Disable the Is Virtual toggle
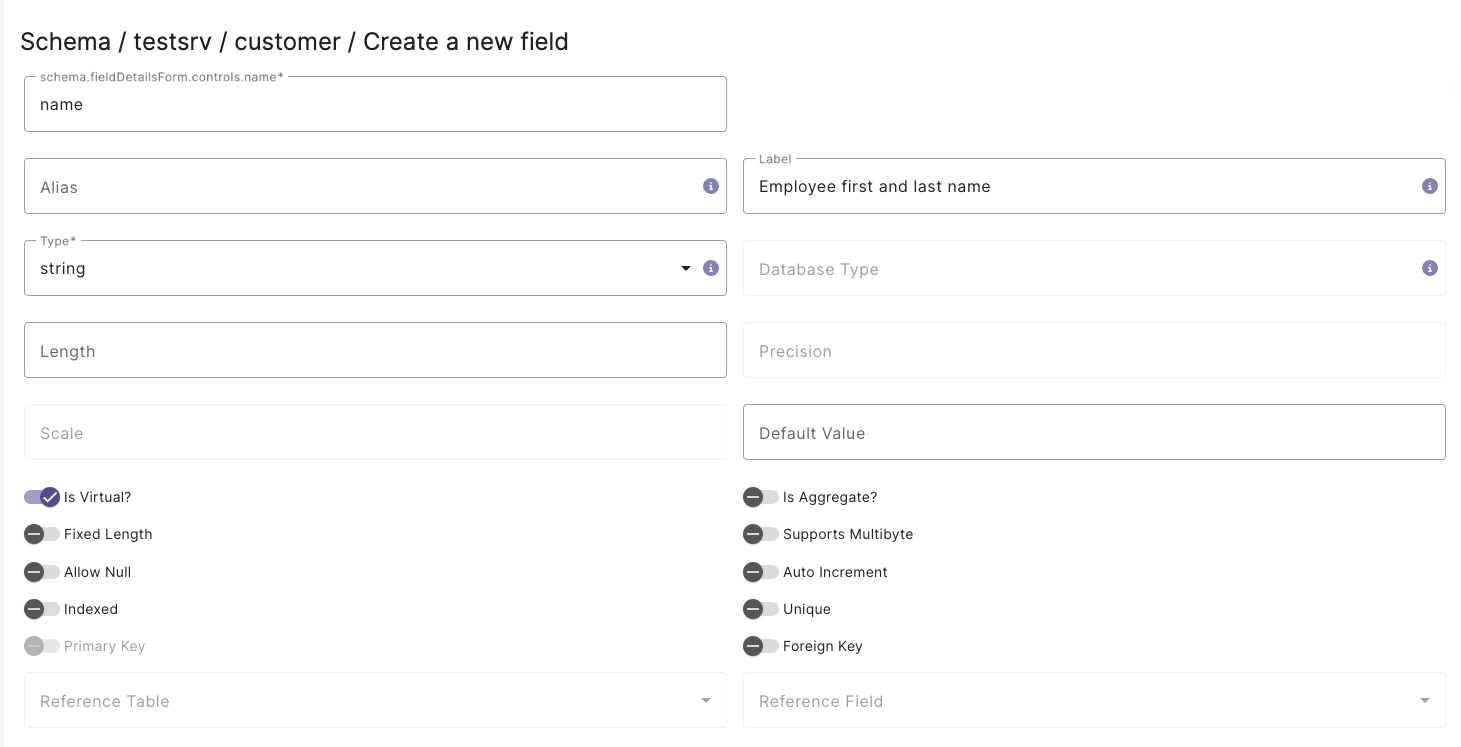The image size is (1461, 747). click(x=42, y=497)
